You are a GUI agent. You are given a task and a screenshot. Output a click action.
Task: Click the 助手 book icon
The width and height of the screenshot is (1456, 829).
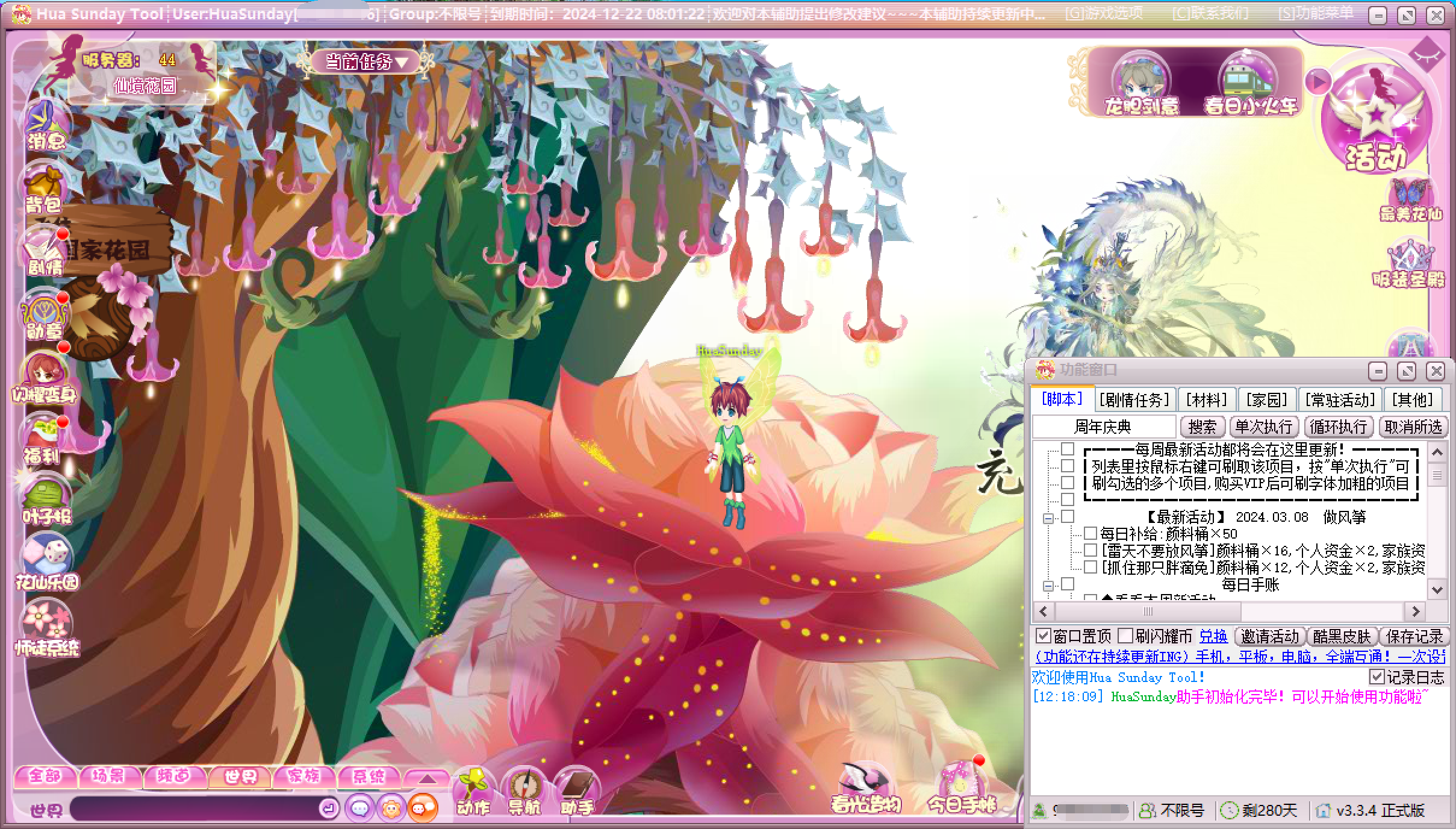(x=577, y=792)
